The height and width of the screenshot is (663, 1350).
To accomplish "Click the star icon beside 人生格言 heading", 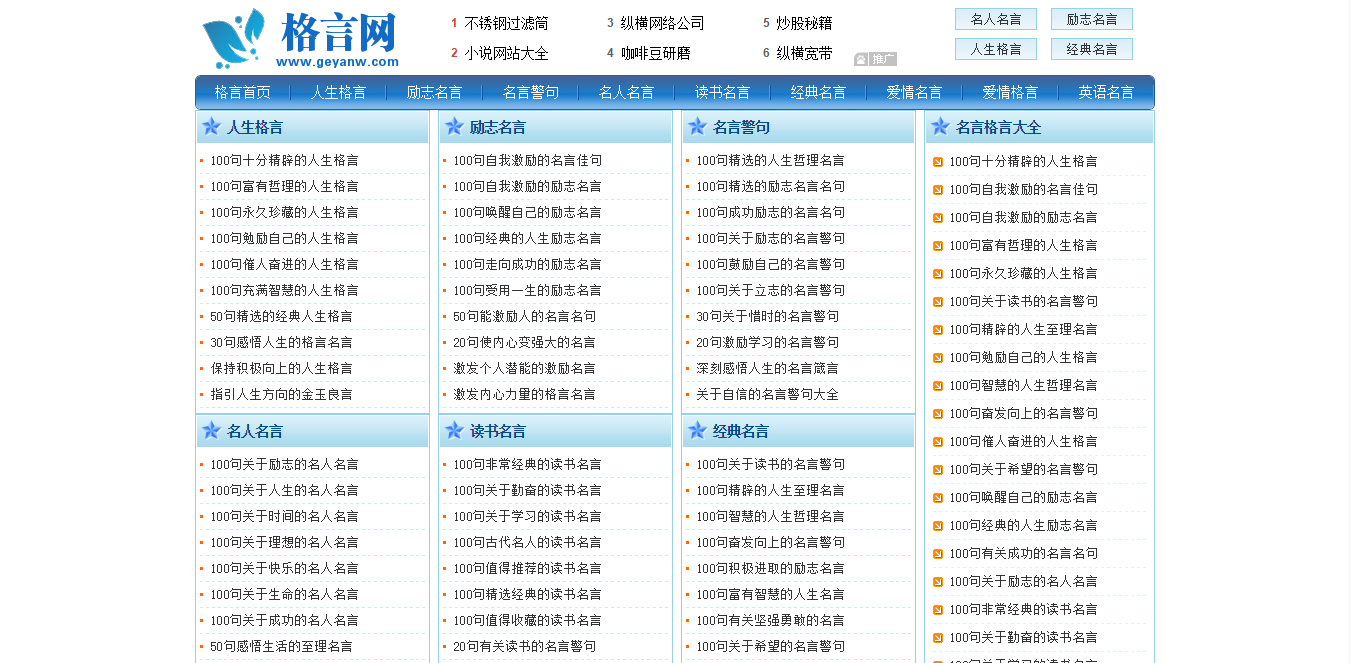I will [x=211, y=127].
